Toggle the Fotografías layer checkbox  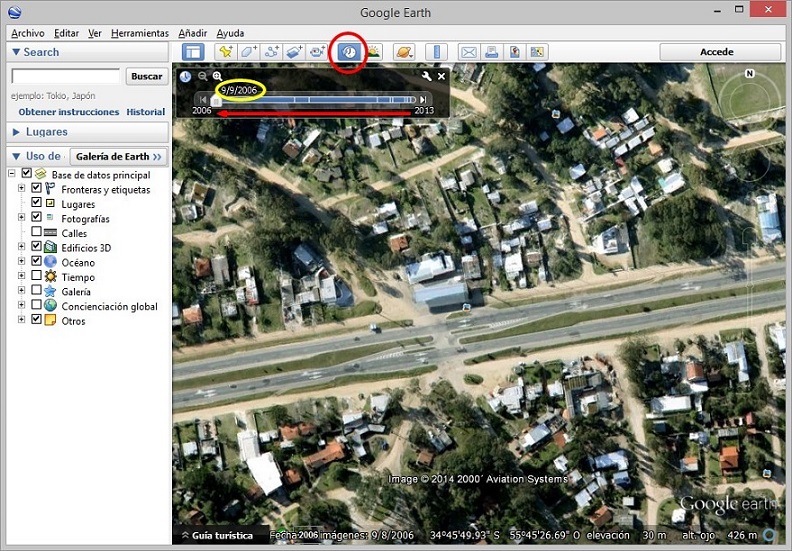[x=36, y=217]
